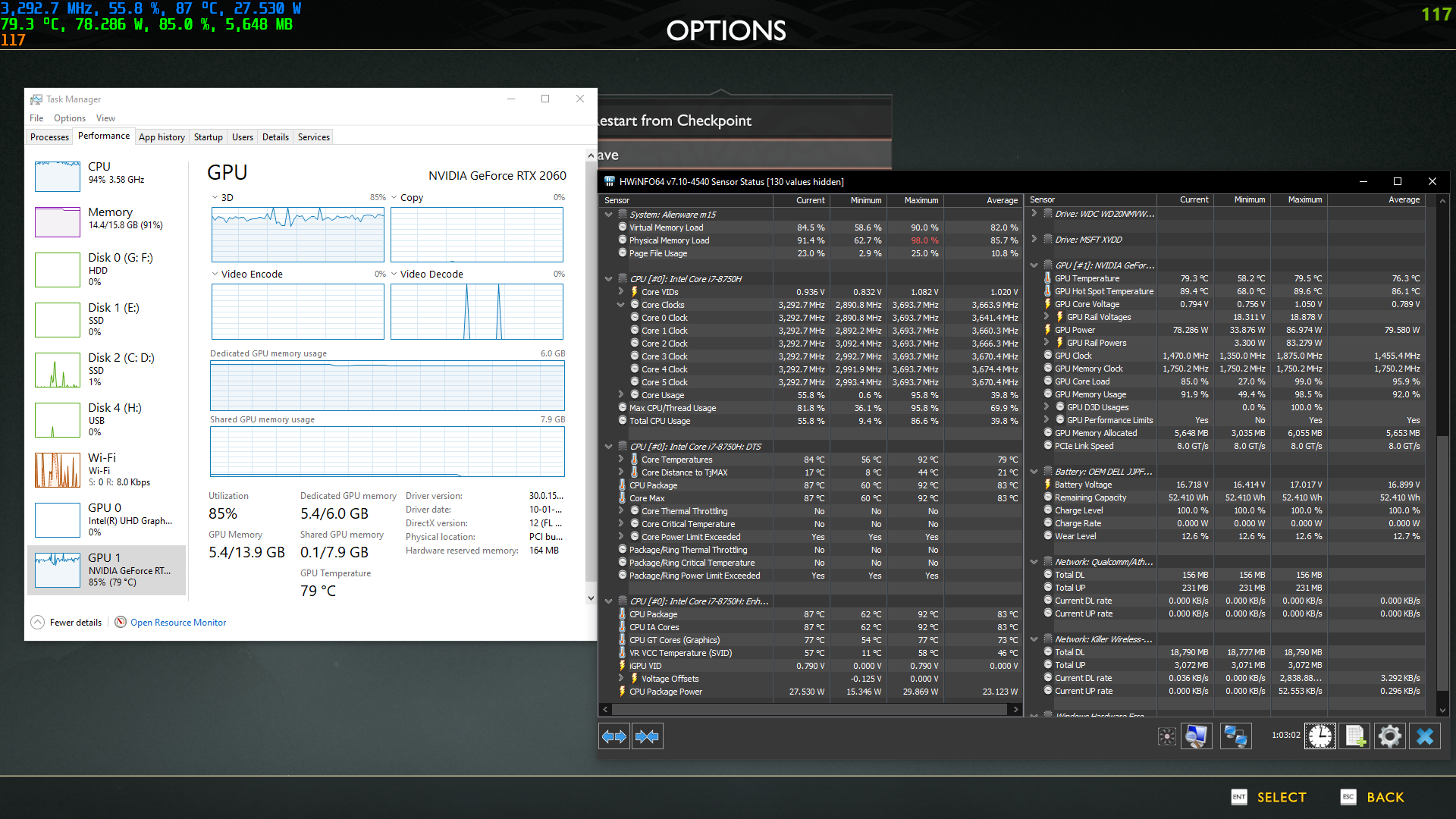Click Fewer details chevron icon

[x=38, y=622]
